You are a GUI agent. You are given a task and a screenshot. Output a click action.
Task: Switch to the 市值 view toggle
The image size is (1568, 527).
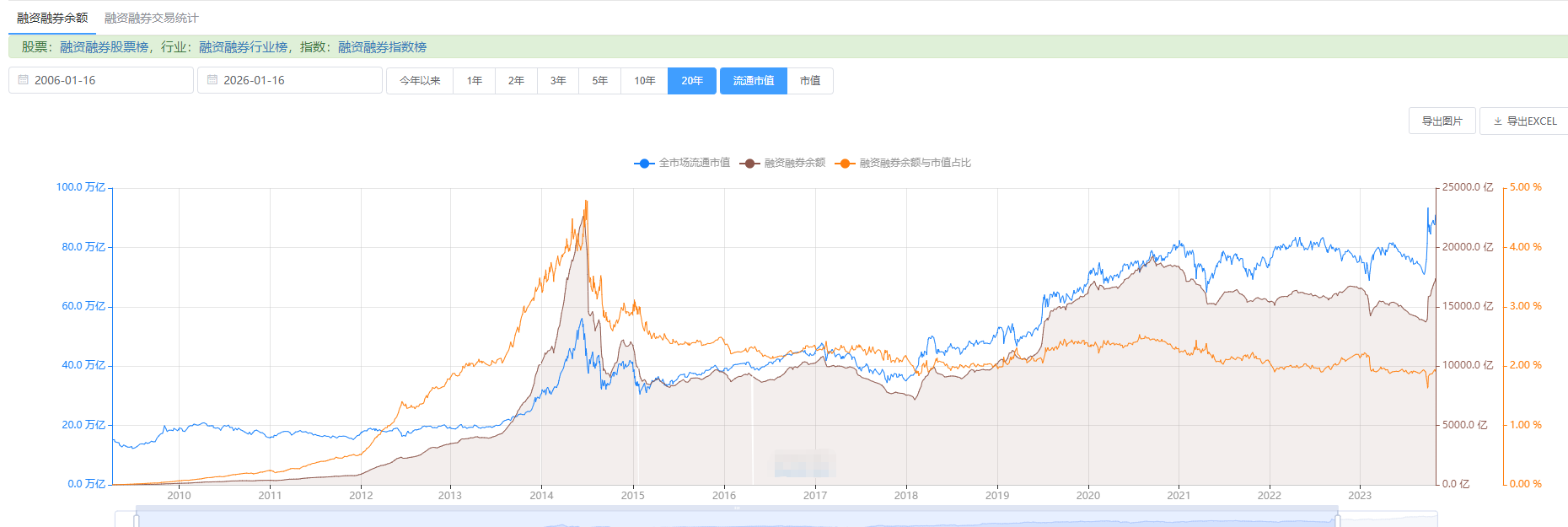pyautogui.click(x=810, y=81)
